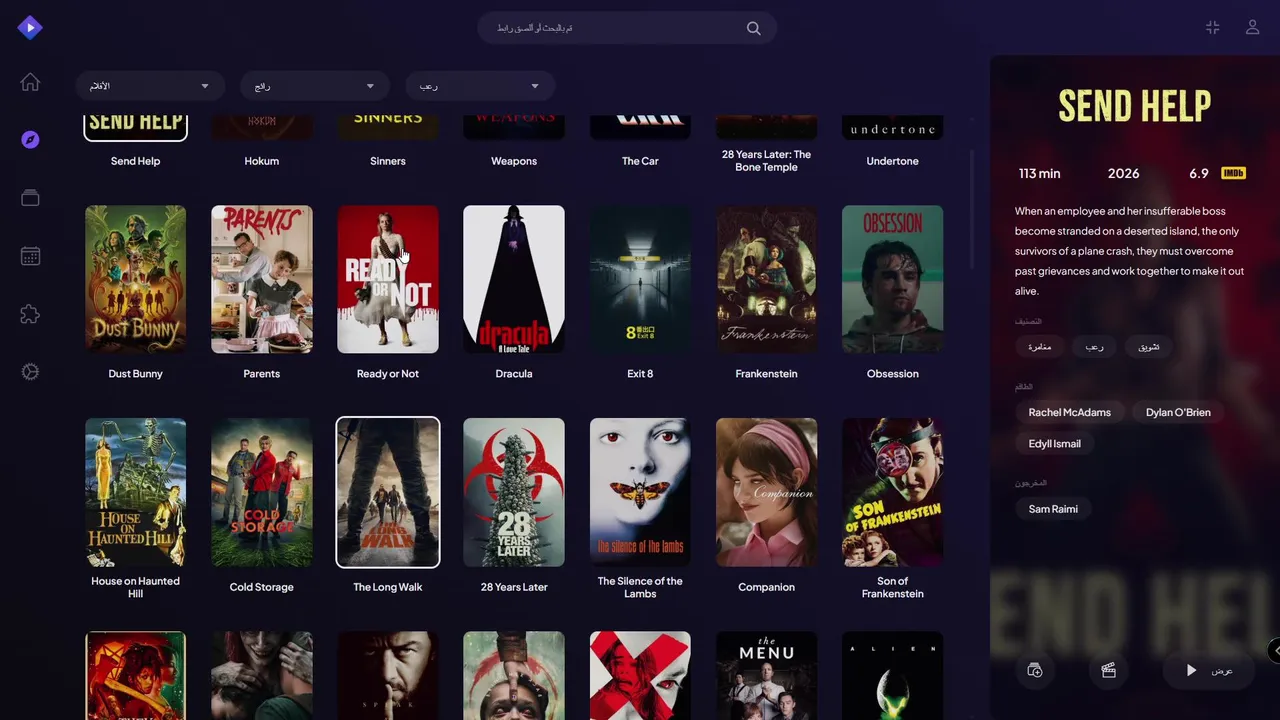1280x720 pixels.
Task: Select the Exit 8 poster
Action: (640, 279)
